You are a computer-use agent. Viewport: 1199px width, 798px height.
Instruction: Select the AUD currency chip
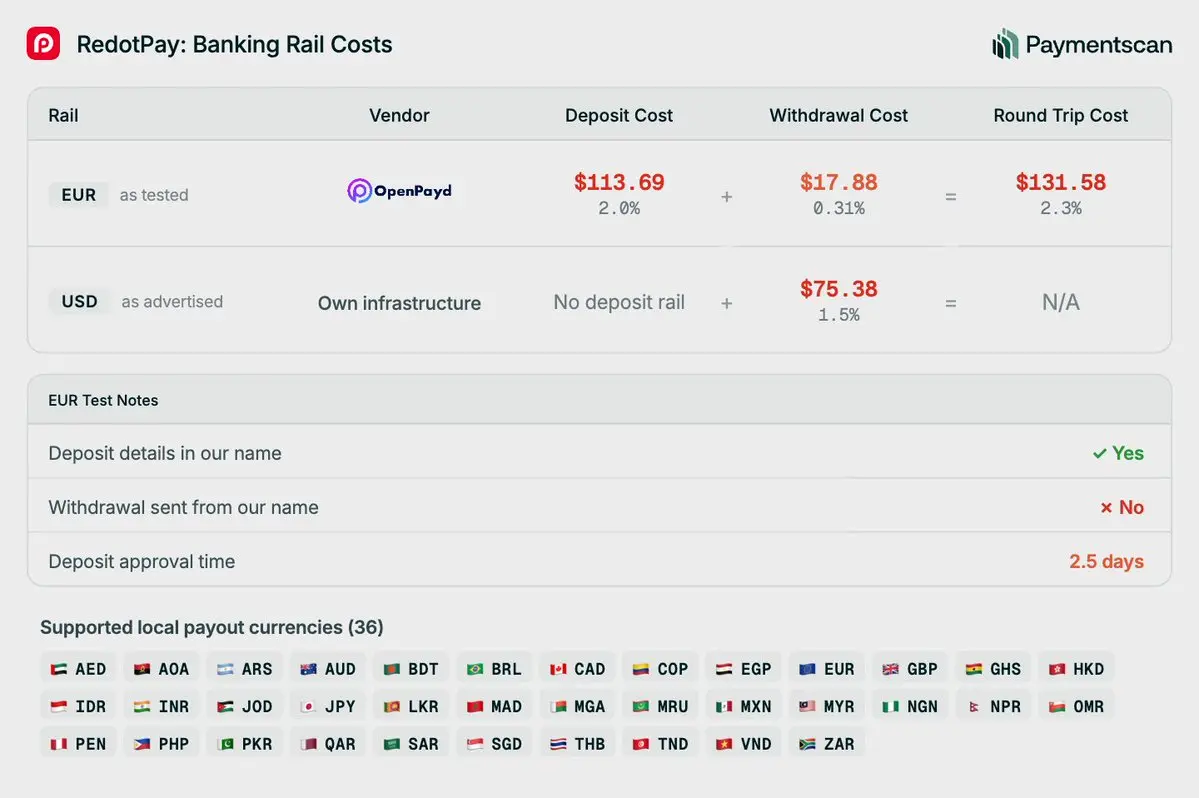328,669
